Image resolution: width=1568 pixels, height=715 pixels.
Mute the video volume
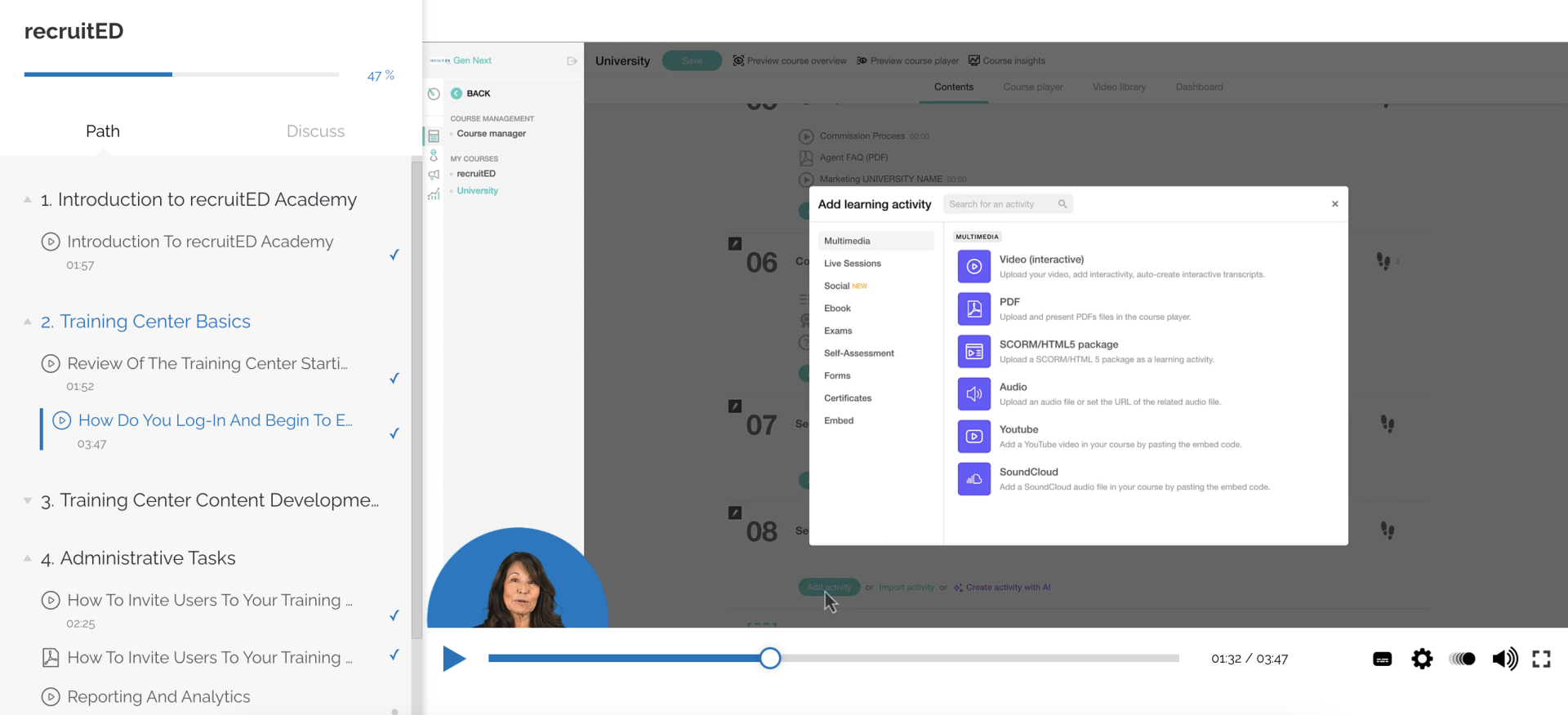[1504, 659]
